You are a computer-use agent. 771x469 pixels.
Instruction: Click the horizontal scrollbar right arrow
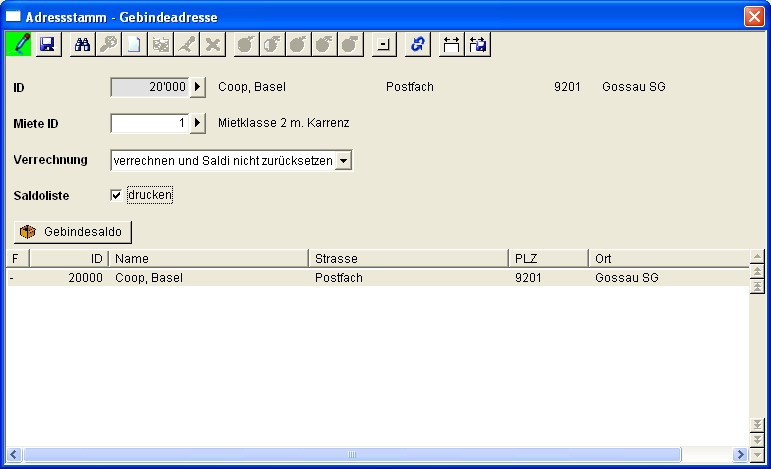pos(740,455)
